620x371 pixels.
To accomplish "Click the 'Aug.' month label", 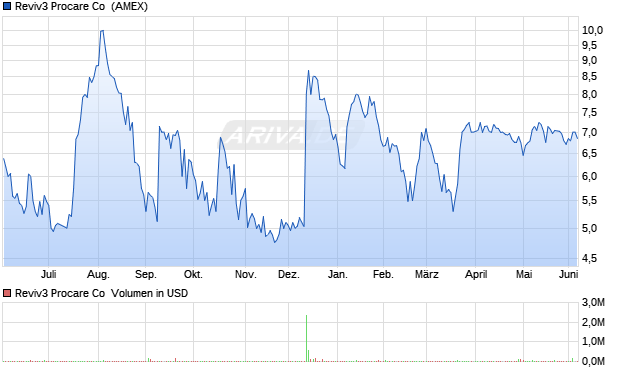I will (x=98, y=274).
